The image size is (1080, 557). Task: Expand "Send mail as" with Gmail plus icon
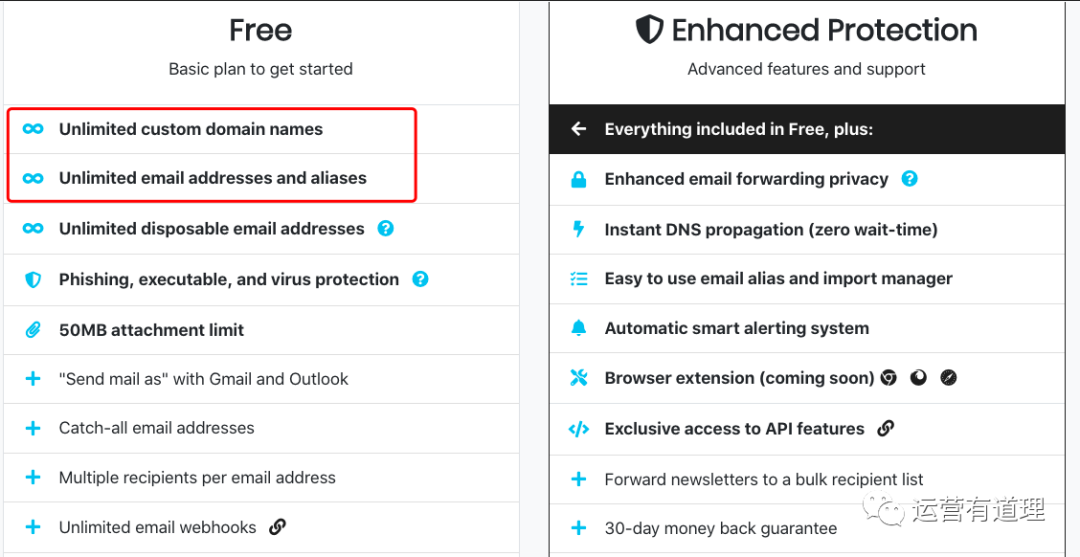(33, 379)
